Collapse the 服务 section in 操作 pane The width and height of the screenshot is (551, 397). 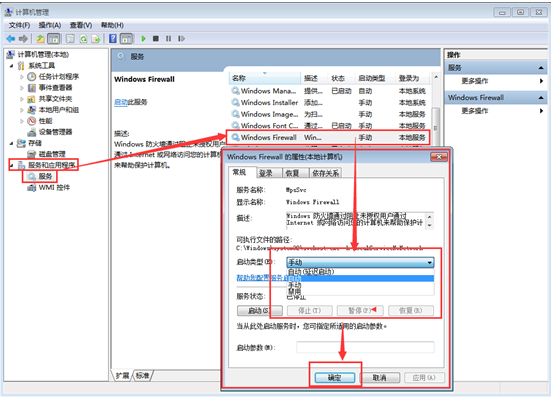click(541, 68)
